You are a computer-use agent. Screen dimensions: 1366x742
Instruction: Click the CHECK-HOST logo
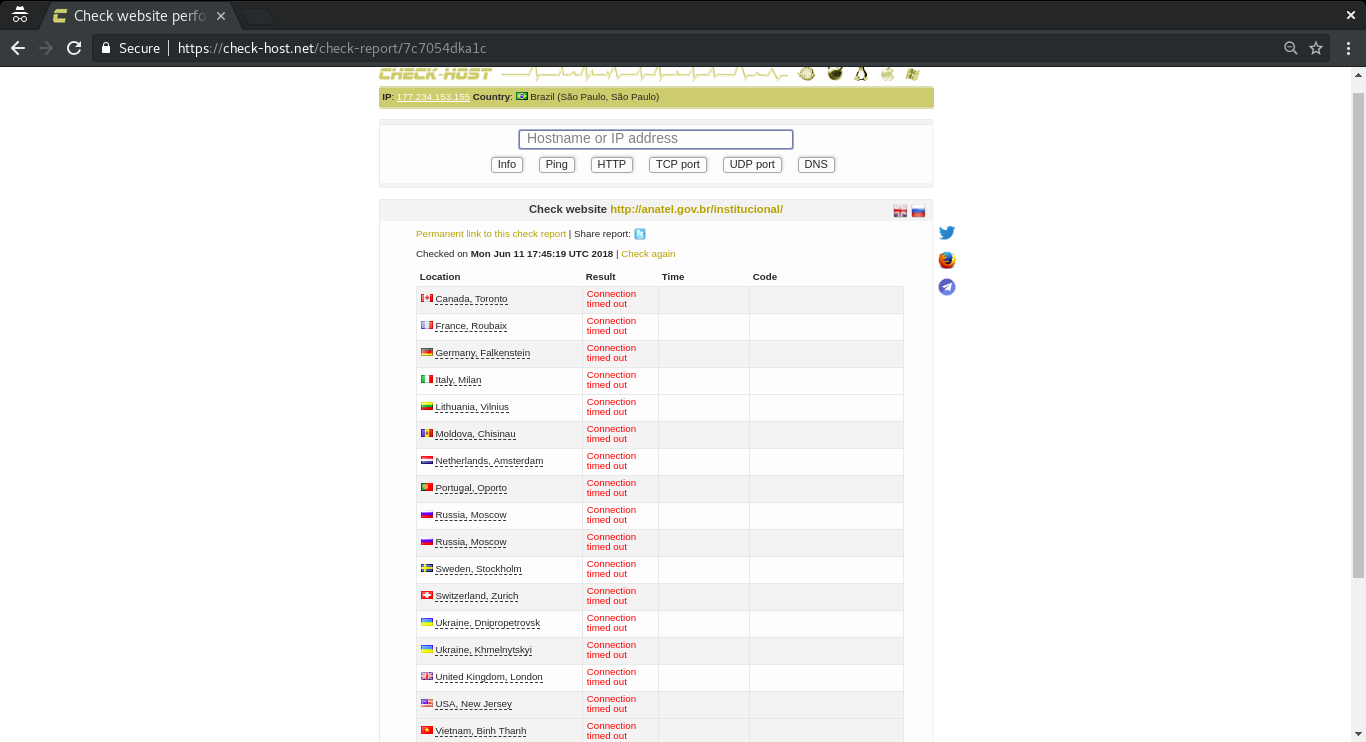click(435, 73)
